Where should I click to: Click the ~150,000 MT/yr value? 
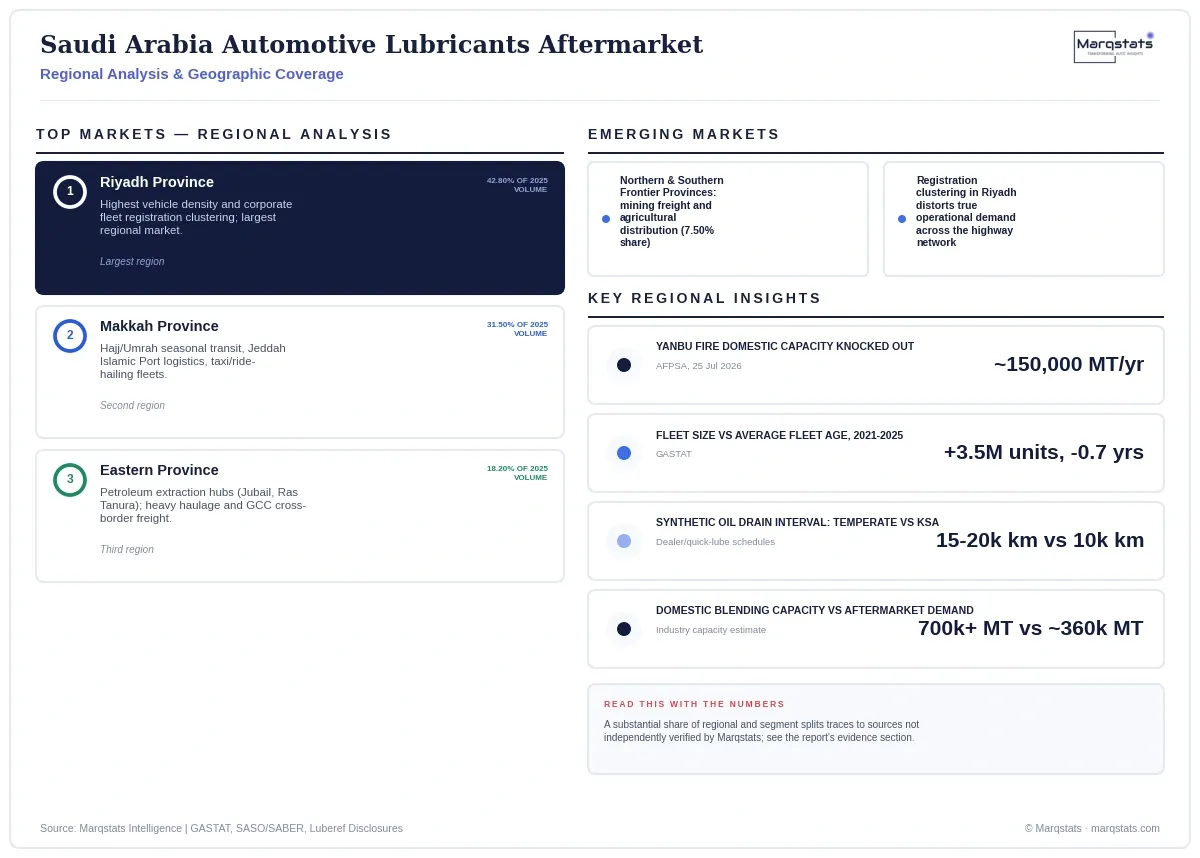coord(1069,364)
